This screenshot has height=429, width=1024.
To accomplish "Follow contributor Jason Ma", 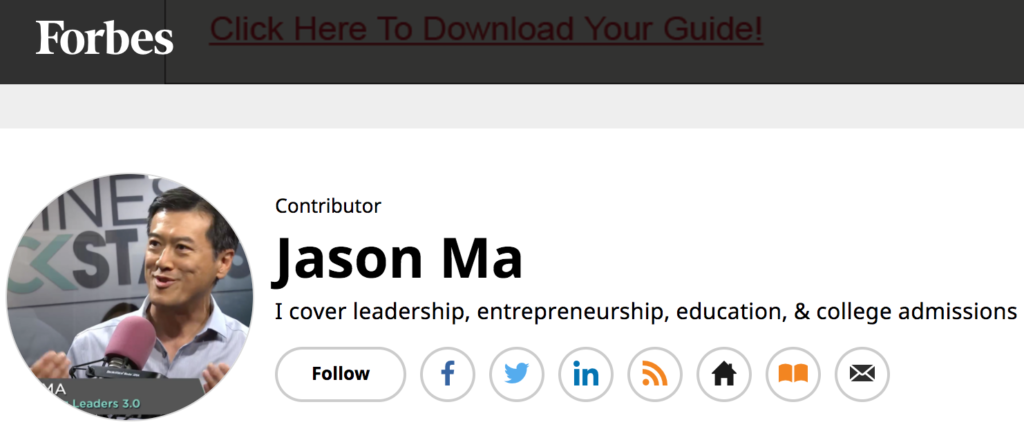I will point(340,374).
